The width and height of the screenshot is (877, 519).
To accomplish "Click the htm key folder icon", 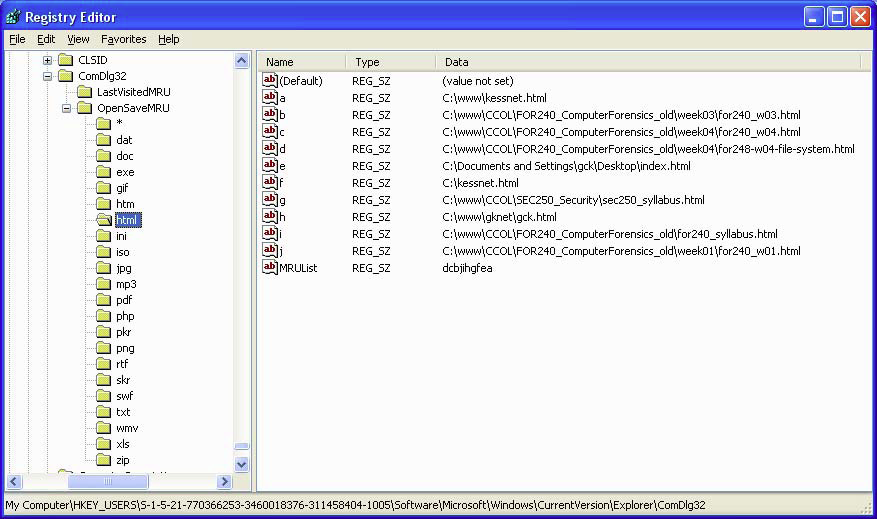I will [x=103, y=204].
